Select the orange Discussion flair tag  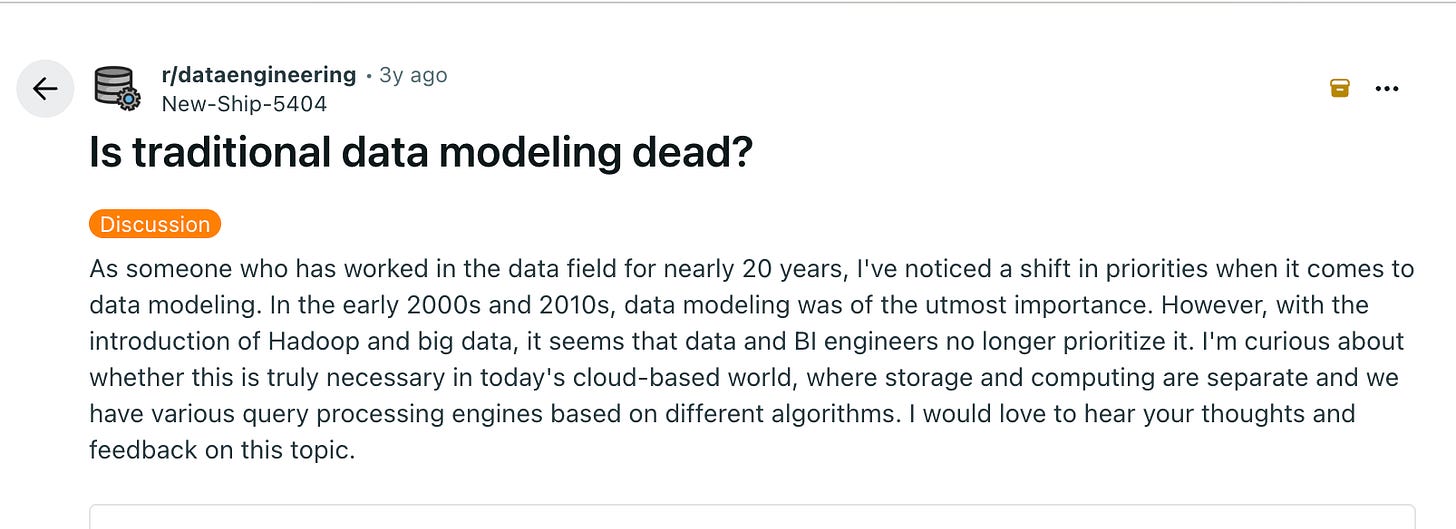[x=155, y=224]
